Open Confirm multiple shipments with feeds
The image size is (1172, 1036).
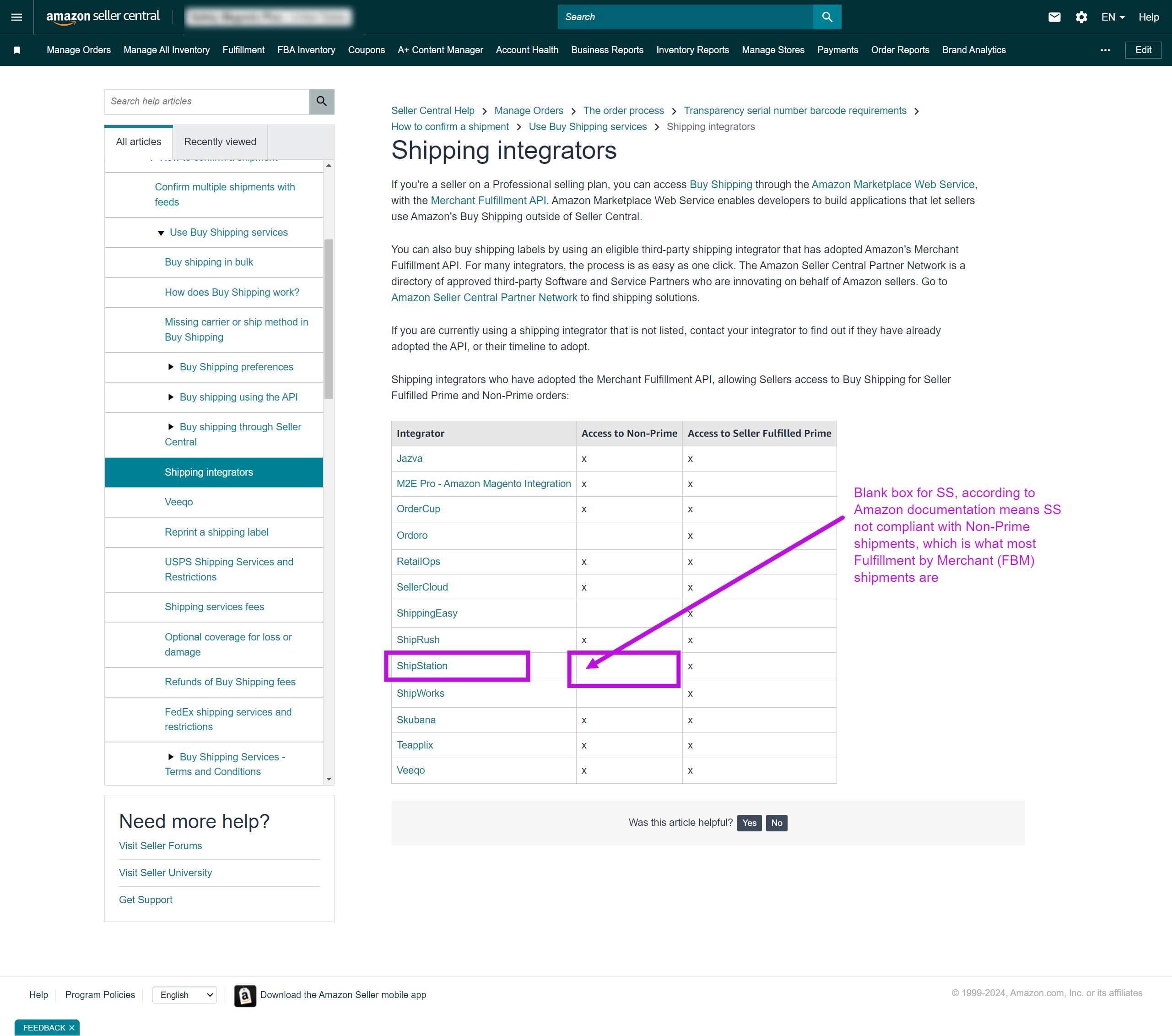pos(225,195)
